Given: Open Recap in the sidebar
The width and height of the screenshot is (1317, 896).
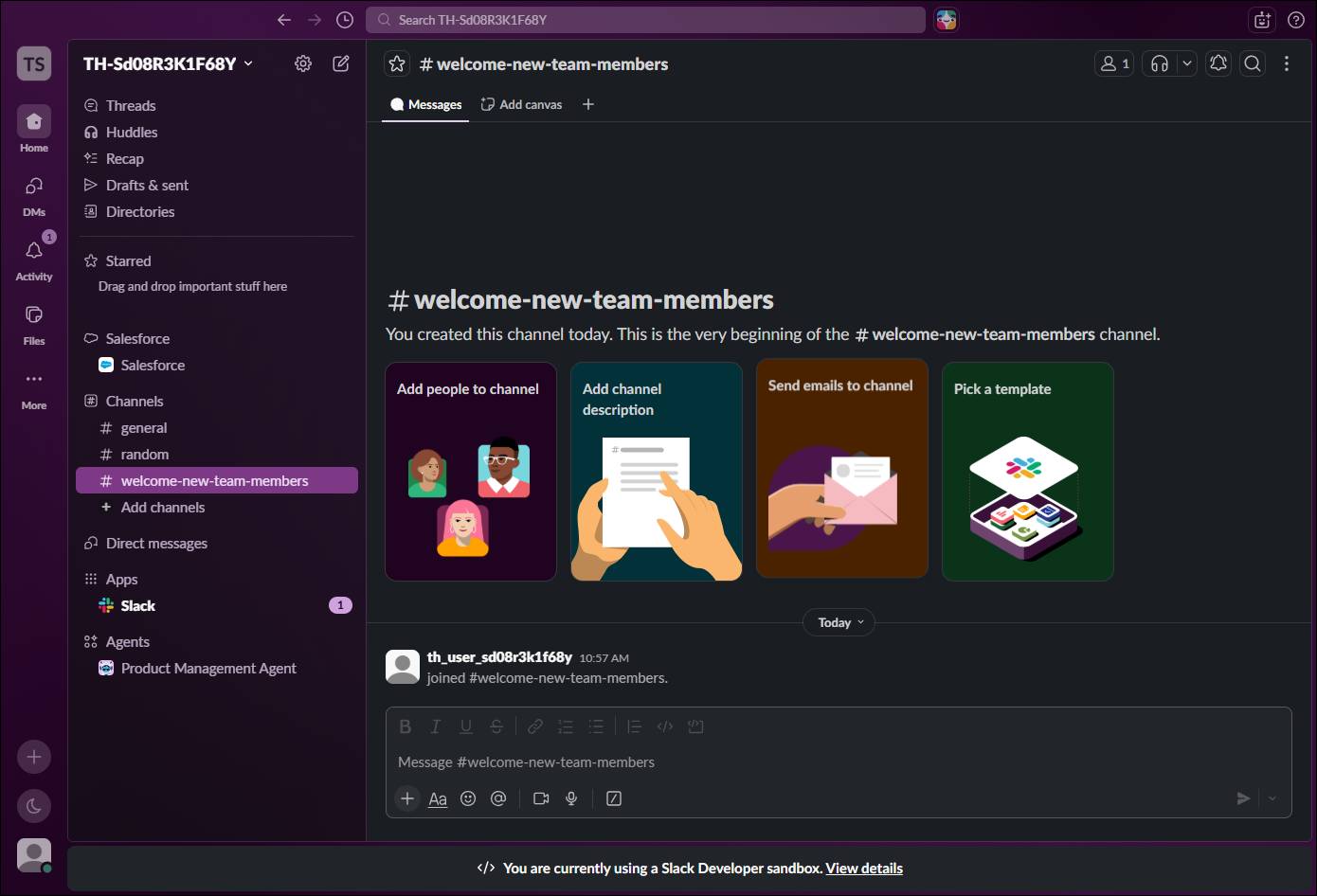Looking at the screenshot, I should (217, 158).
